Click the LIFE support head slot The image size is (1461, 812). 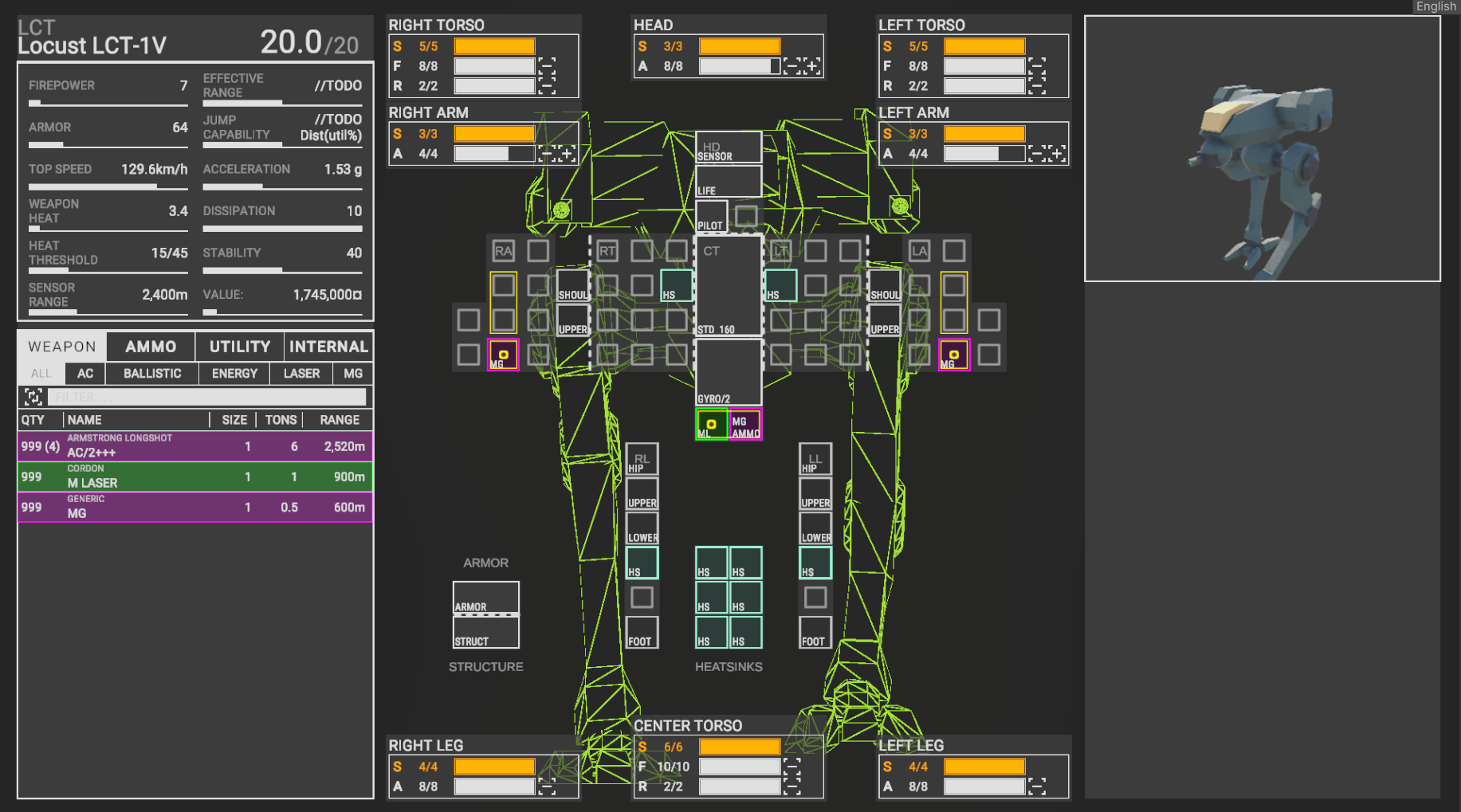729,182
